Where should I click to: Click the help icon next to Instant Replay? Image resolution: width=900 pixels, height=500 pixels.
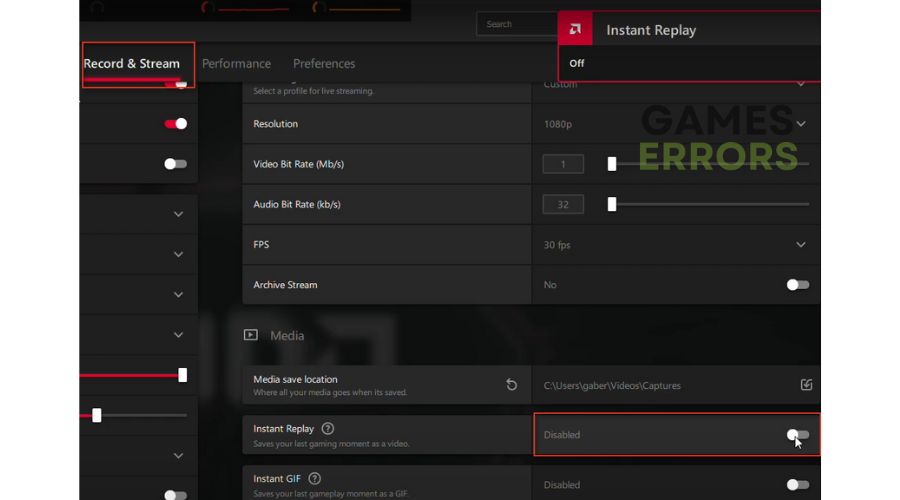[328, 429]
